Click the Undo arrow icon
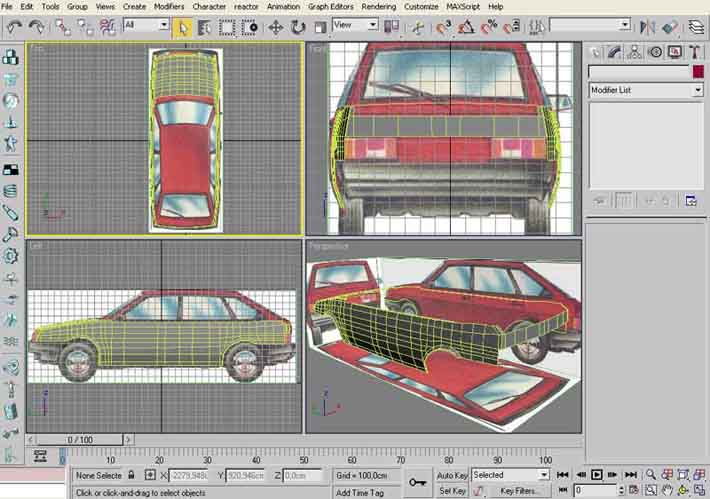The height and width of the screenshot is (499, 710). [x=14, y=25]
